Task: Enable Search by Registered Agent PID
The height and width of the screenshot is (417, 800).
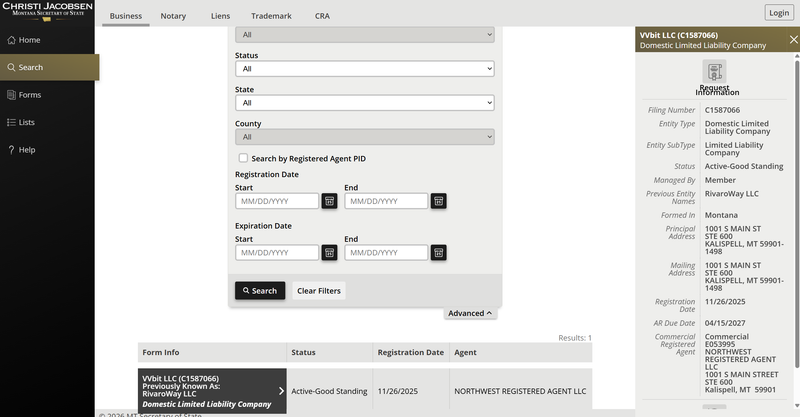Action: point(243,158)
